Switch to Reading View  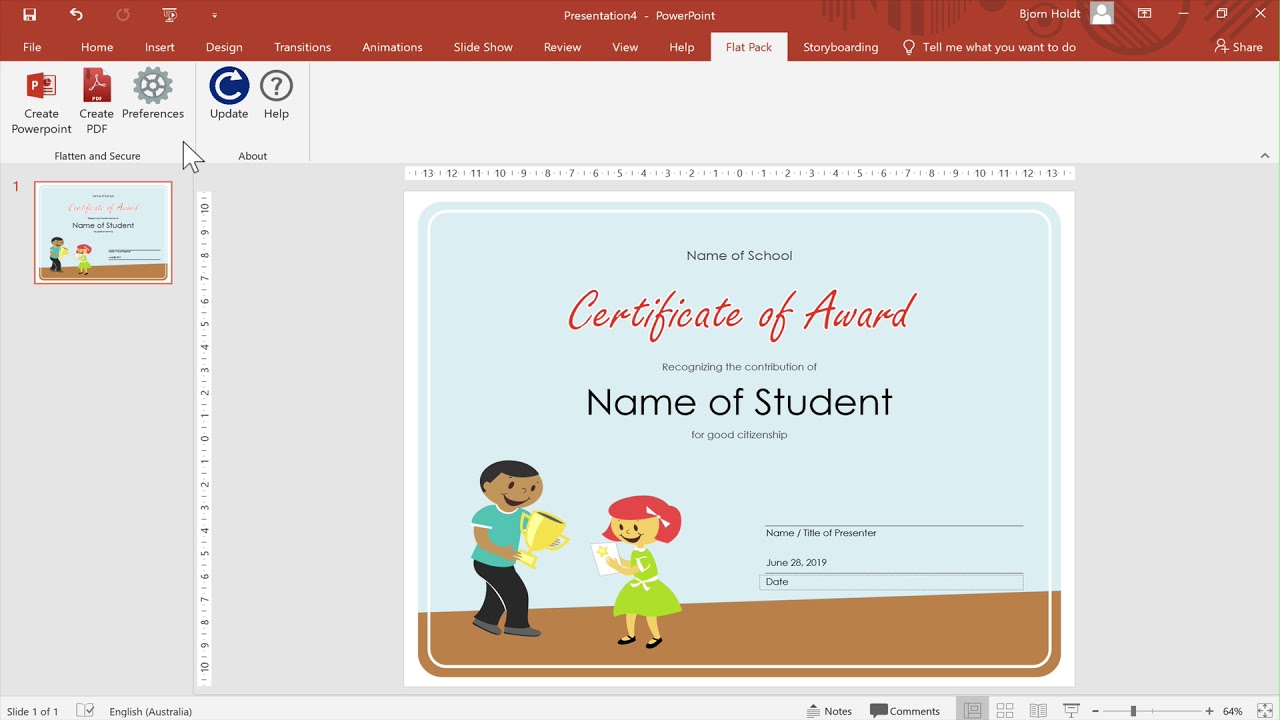(1038, 711)
